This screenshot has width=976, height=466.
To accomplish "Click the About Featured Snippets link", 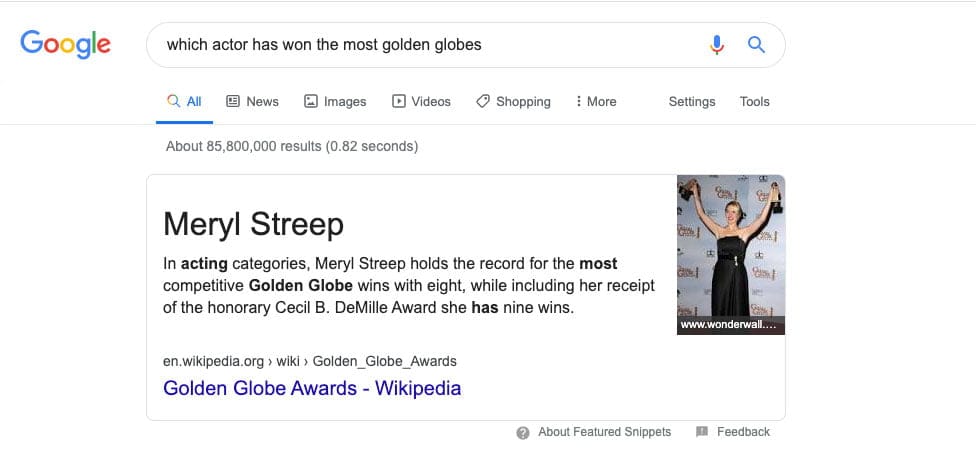I will click(x=604, y=432).
